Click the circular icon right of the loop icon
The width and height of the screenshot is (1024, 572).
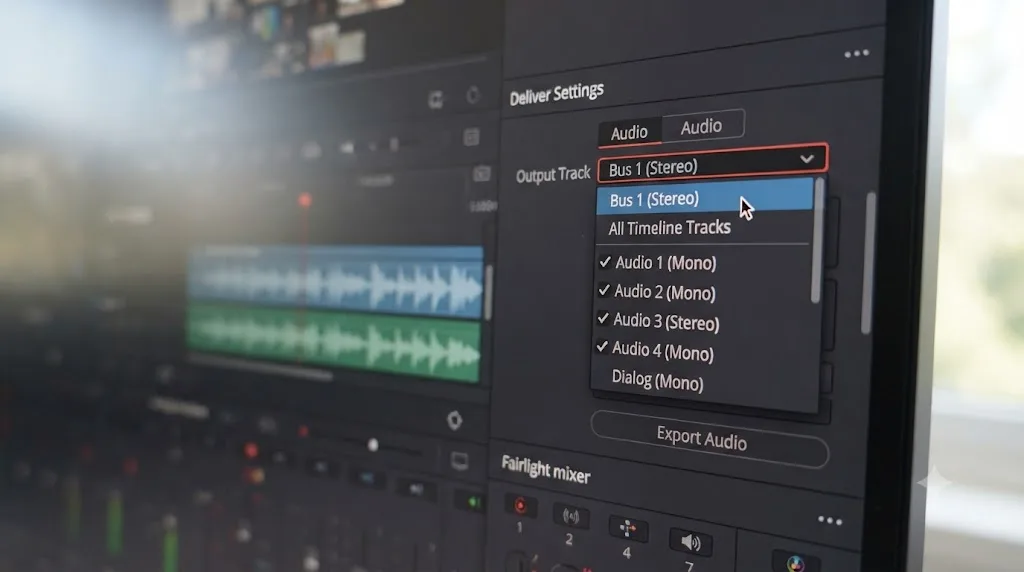click(473, 95)
